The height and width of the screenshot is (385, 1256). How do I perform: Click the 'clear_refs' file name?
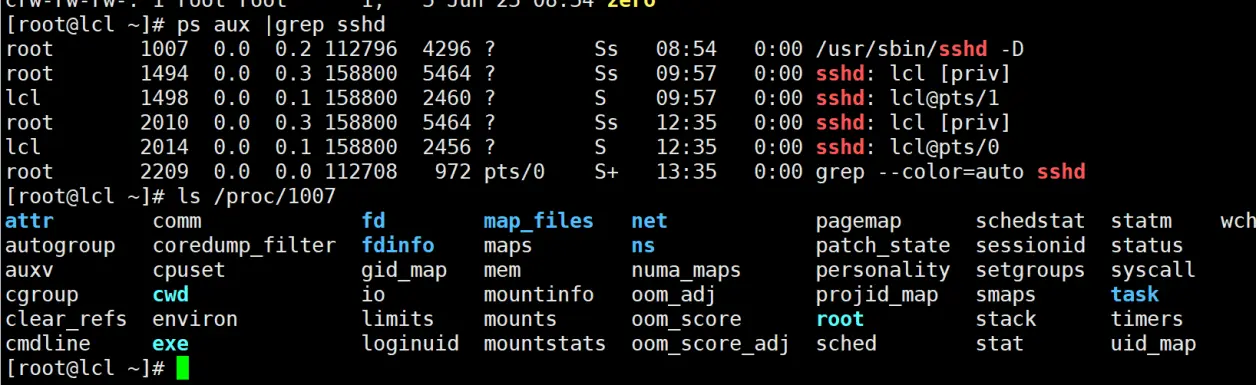66,319
